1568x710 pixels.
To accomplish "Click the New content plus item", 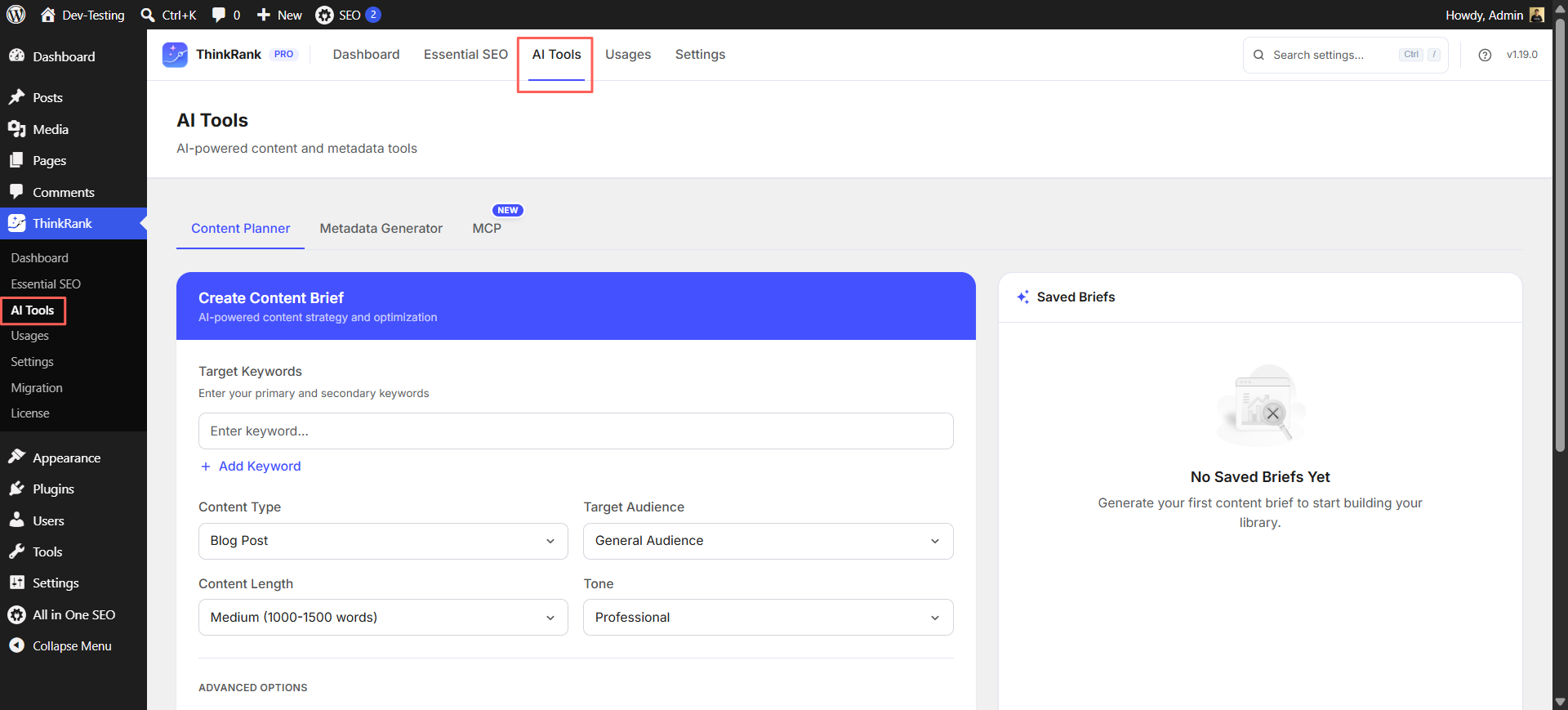I will pos(279,15).
